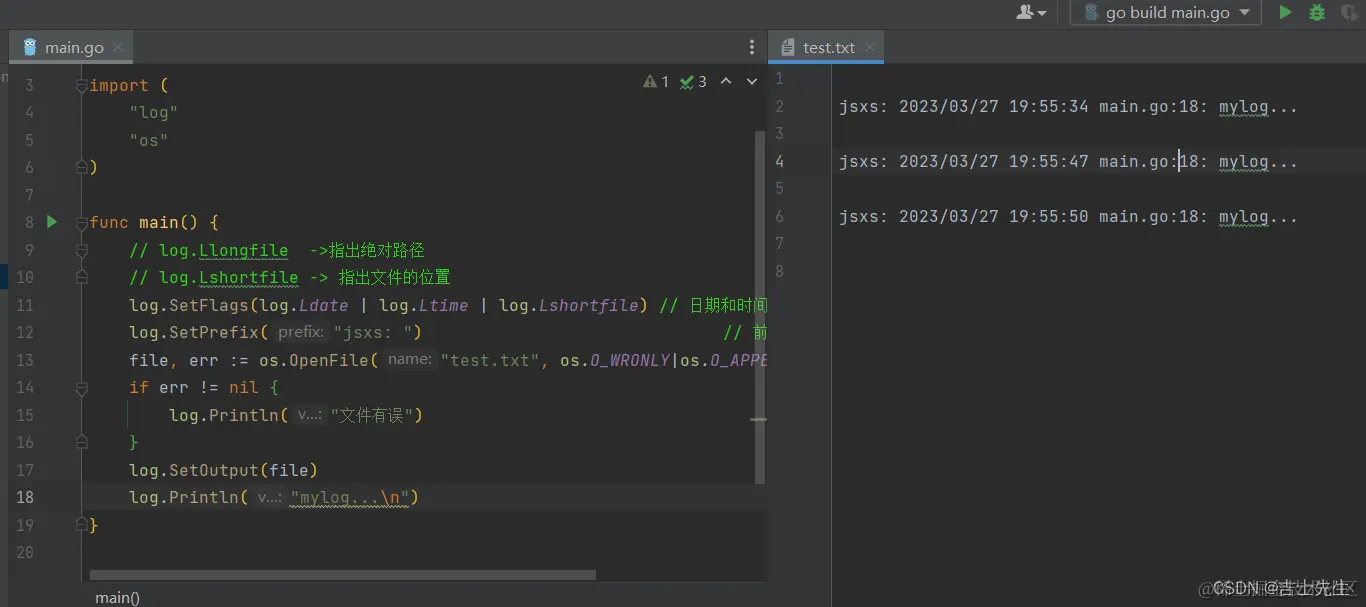The height and width of the screenshot is (607, 1366).
Task: Click the horizontal scrollbar thumb of main.go editor
Action: [x=342, y=575]
